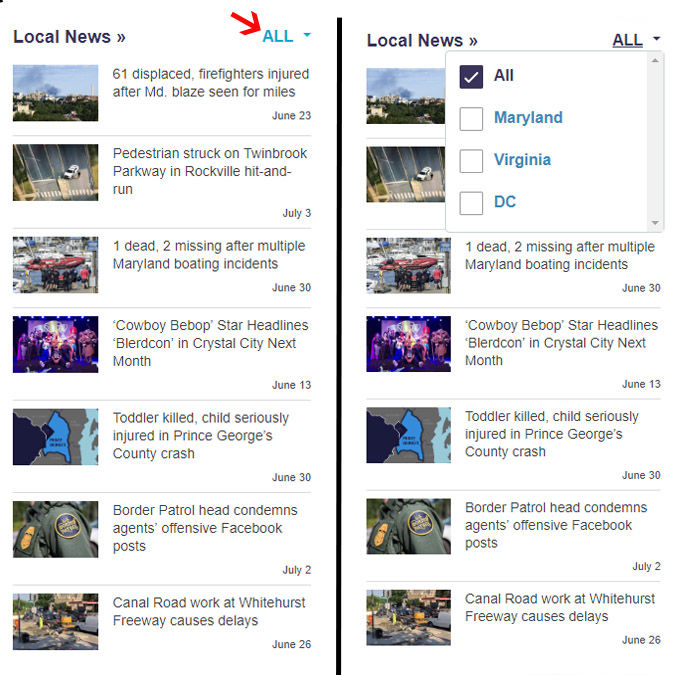The image size is (681, 675).
Task: Tick the Virginia checkbox
Action: tap(471, 160)
